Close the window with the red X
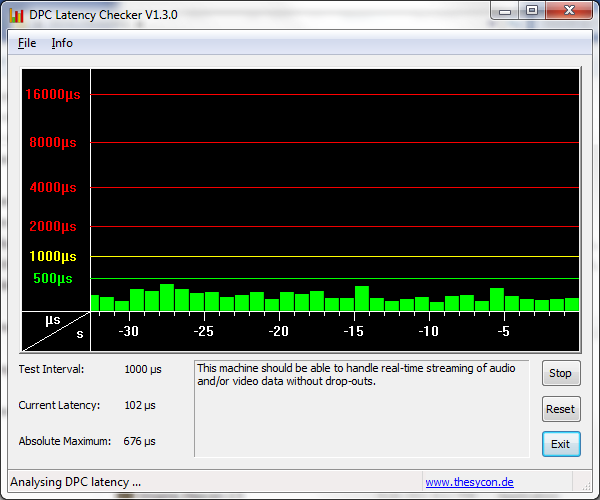 pyautogui.click(x=568, y=11)
